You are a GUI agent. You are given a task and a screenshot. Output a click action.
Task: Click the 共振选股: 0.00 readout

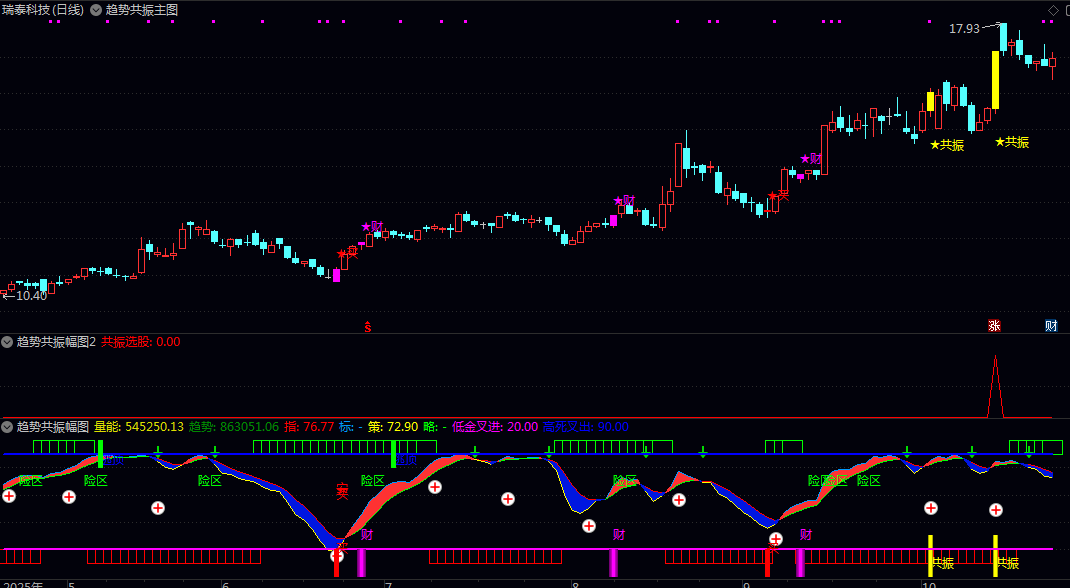tap(141, 342)
